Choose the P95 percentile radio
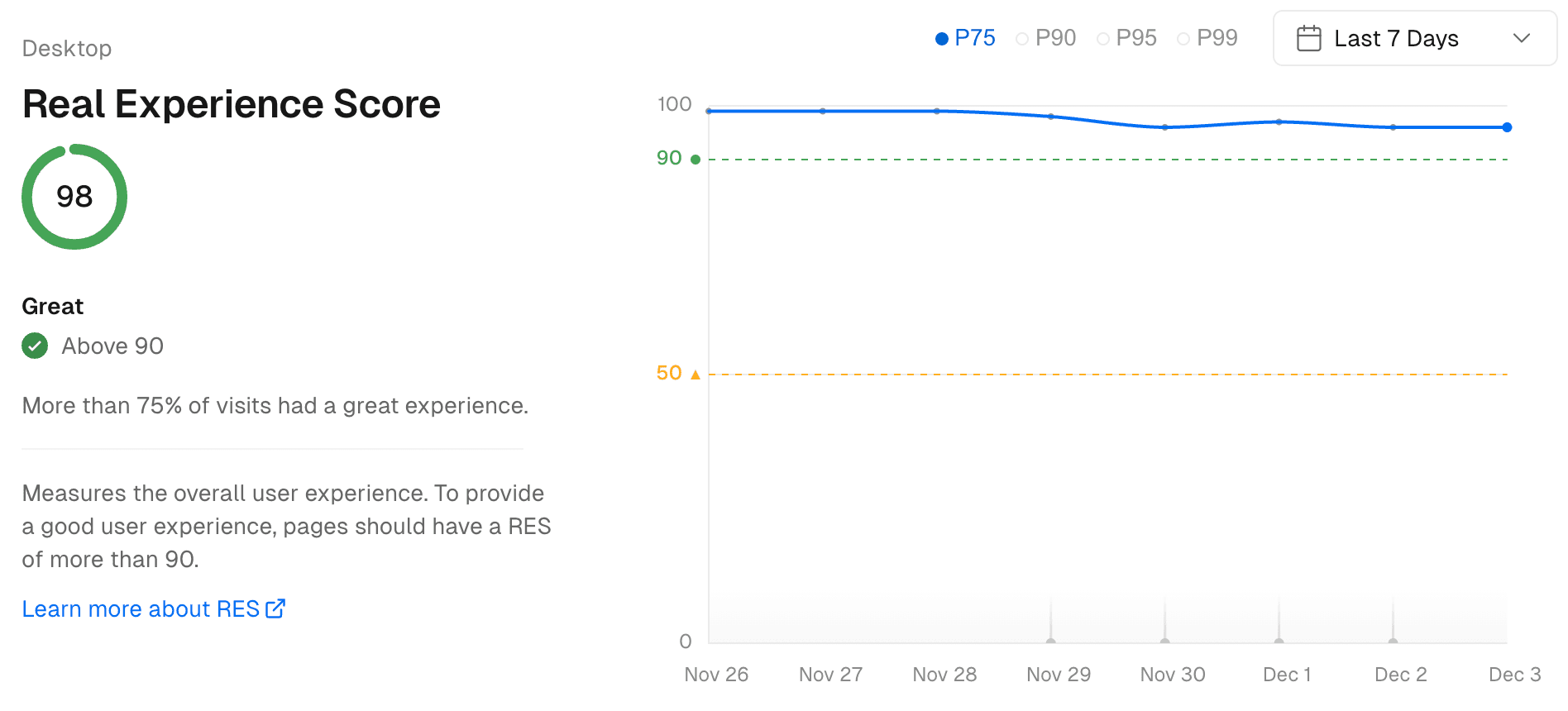Image resolution: width=1568 pixels, height=711 pixels. click(1126, 38)
